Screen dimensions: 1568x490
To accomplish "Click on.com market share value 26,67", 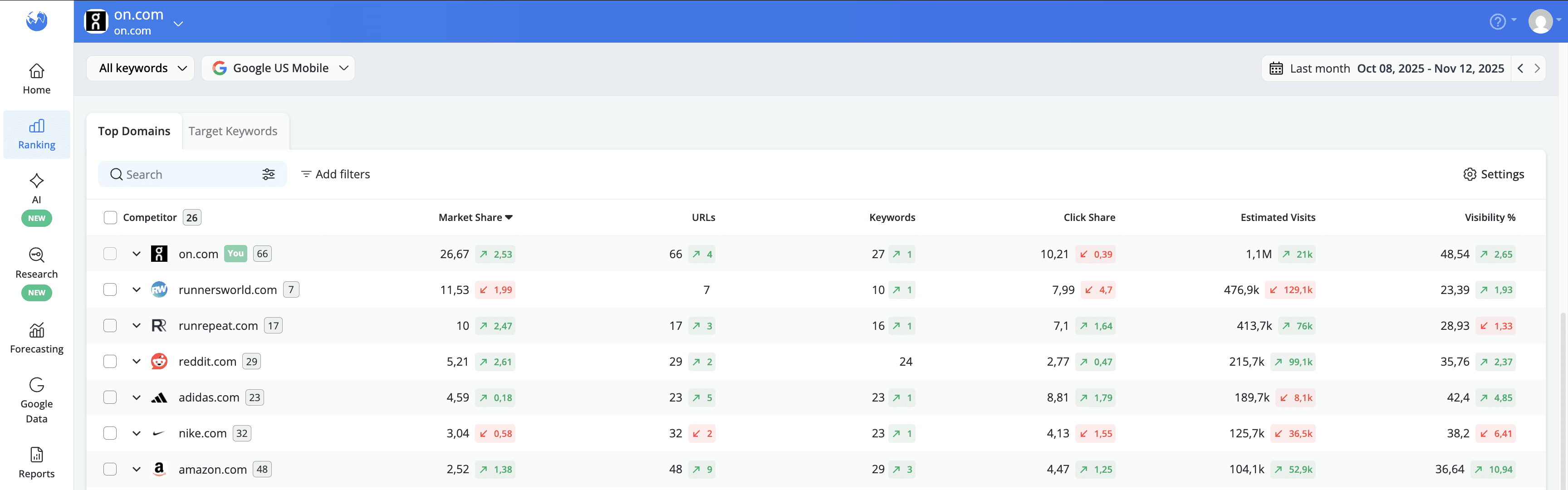I will 454,254.
